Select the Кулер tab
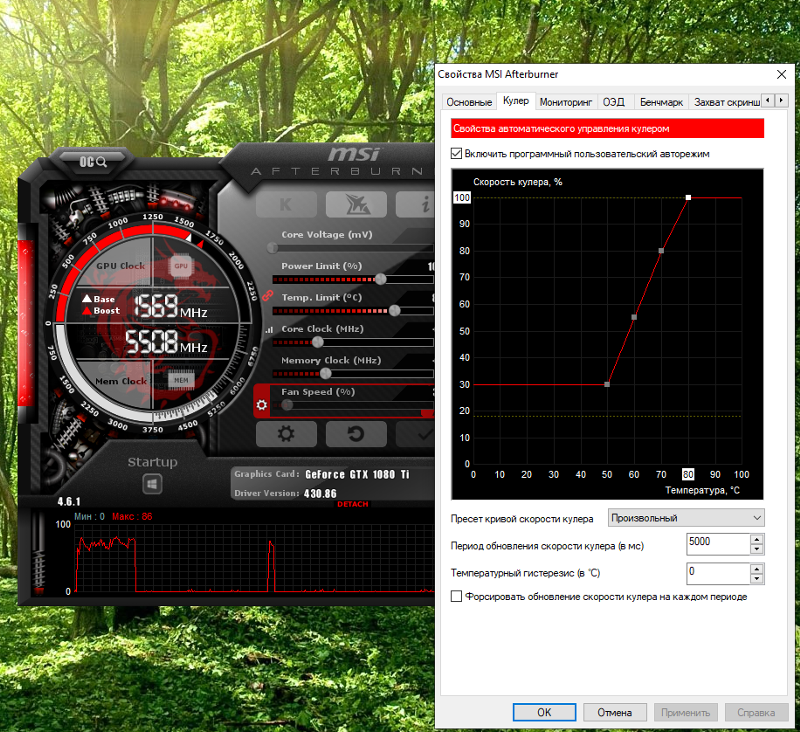 pyautogui.click(x=516, y=101)
